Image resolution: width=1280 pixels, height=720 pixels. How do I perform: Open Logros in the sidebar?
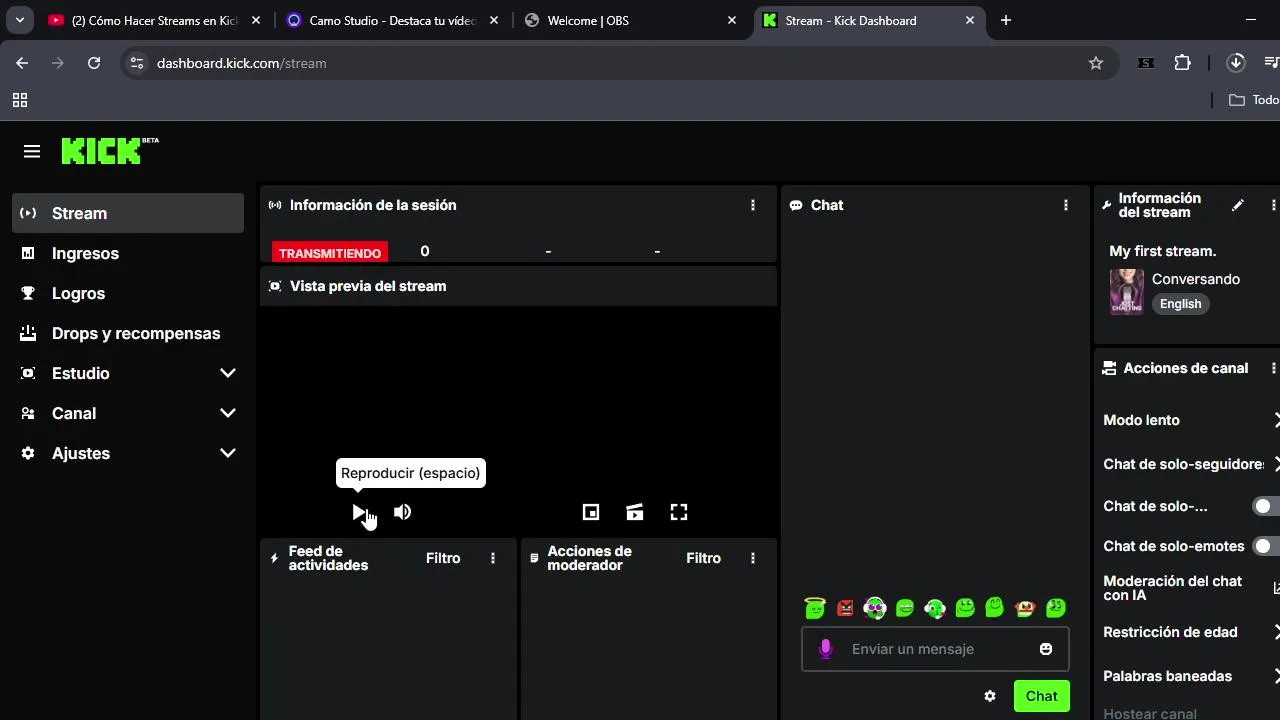tap(128, 293)
